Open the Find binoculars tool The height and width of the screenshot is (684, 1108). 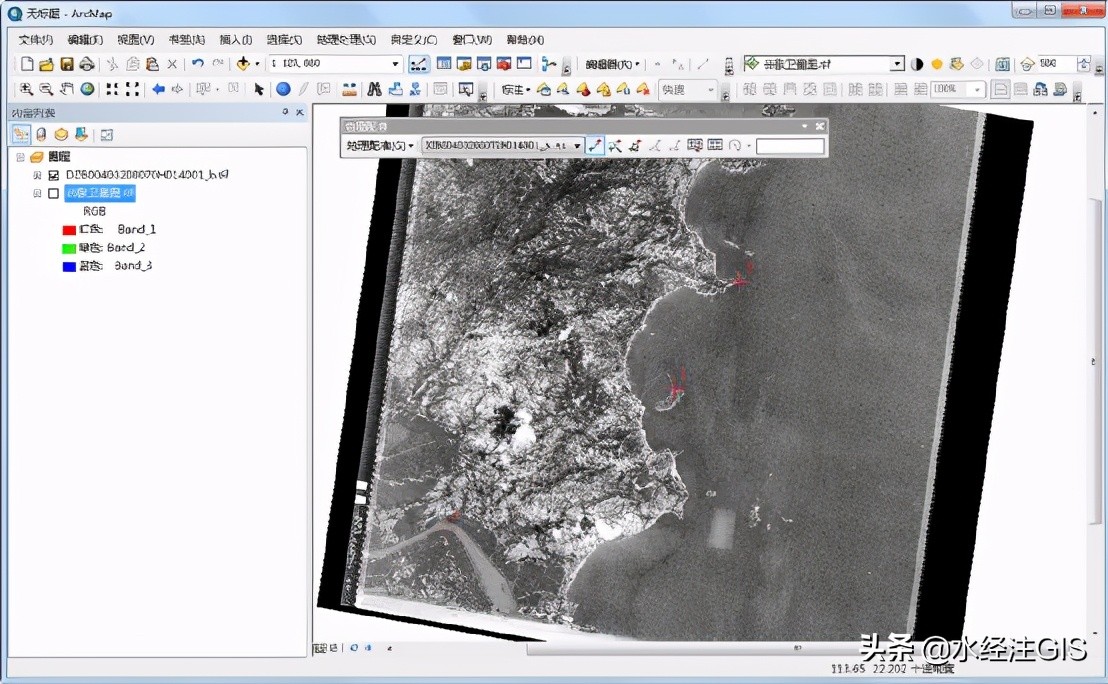[x=375, y=89]
